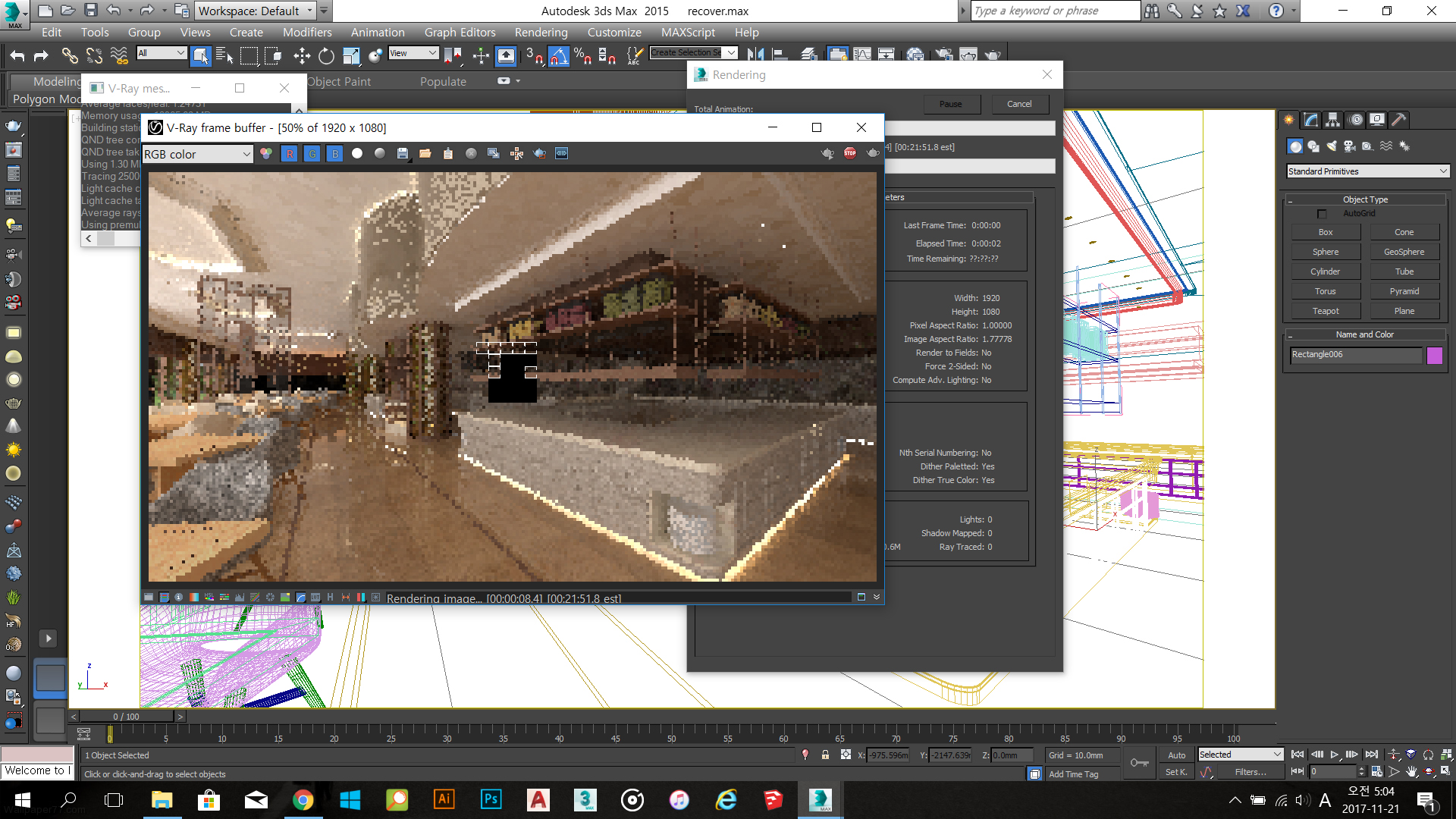Screen dimensions: 1456x819
Task: Open the MAXScript menu
Action: pos(688,32)
